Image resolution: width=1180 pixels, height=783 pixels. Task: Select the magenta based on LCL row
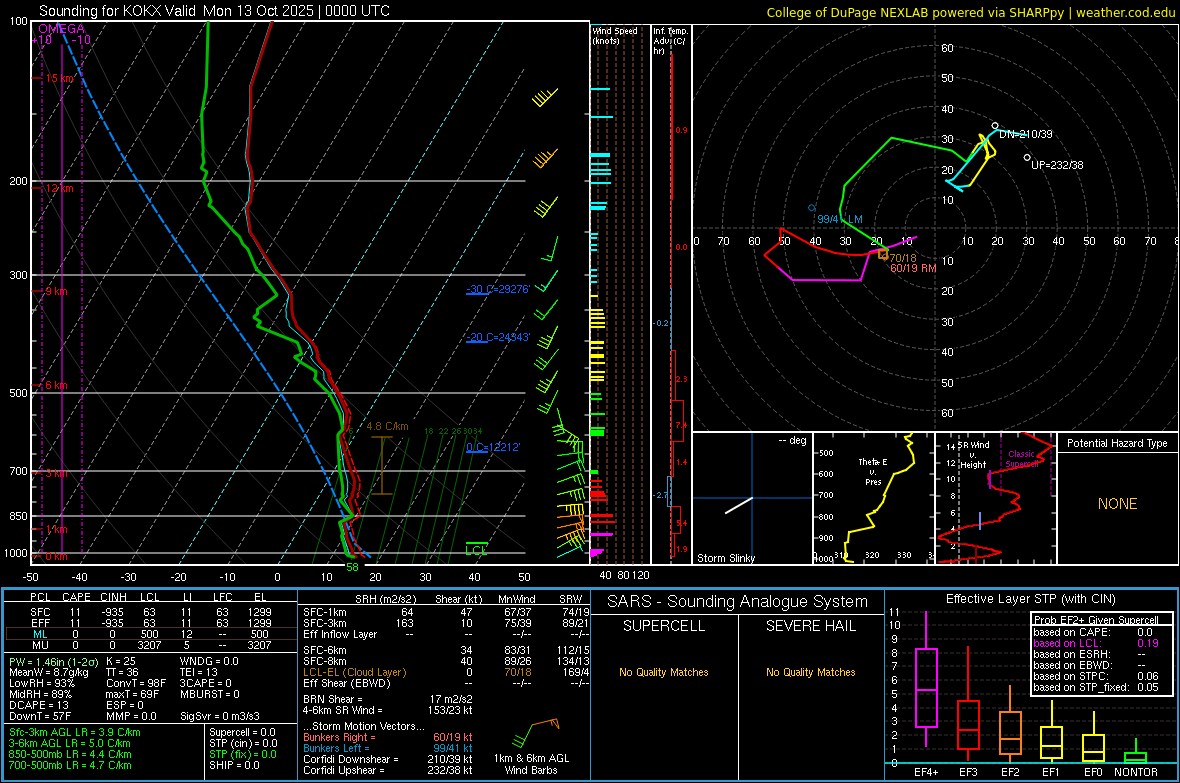tap(1096, 643)
